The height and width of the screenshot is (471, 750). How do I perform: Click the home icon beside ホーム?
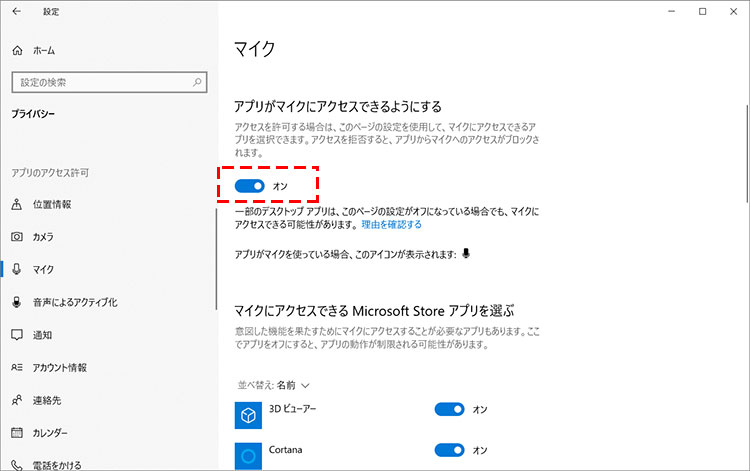coord(17,50)
